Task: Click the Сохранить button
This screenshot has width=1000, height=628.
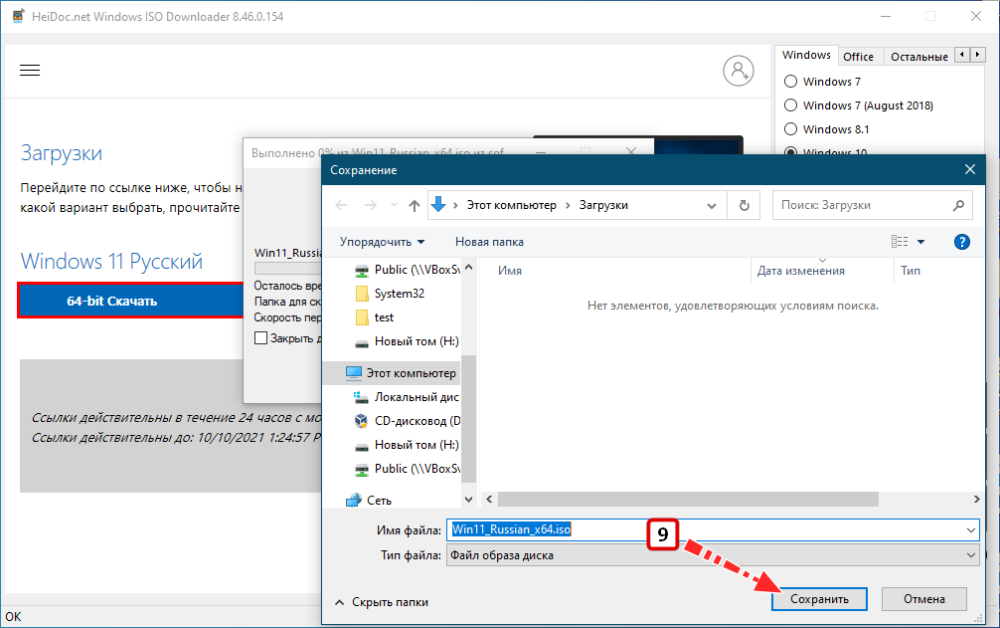Action: point(819,599)
